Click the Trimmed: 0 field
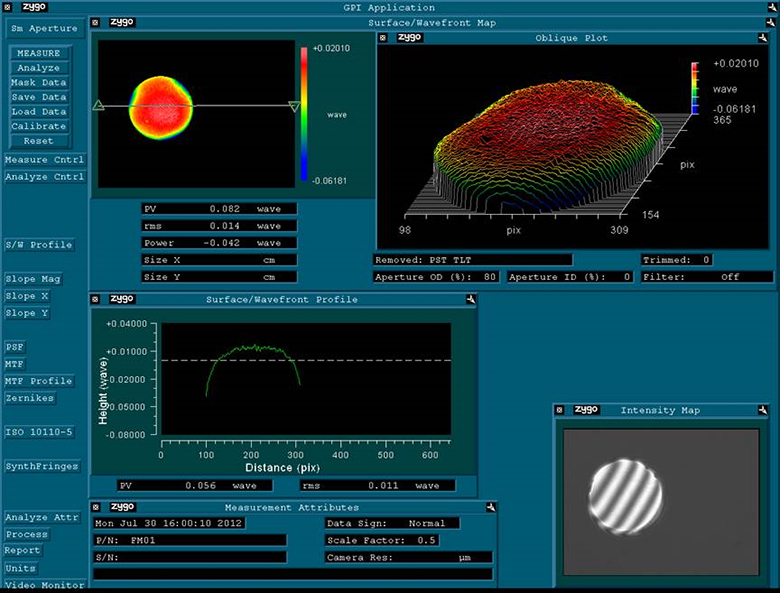The height and width of the screenshot is (593, 780). click(x=677, y=260)
